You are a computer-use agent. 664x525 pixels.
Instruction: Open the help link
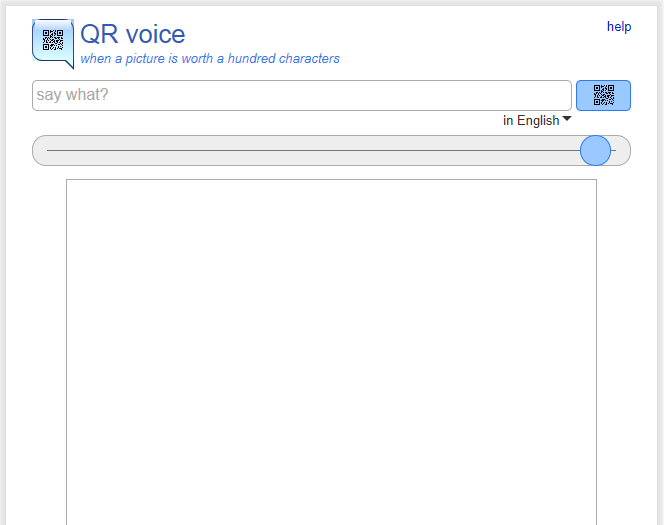[618, 27]
